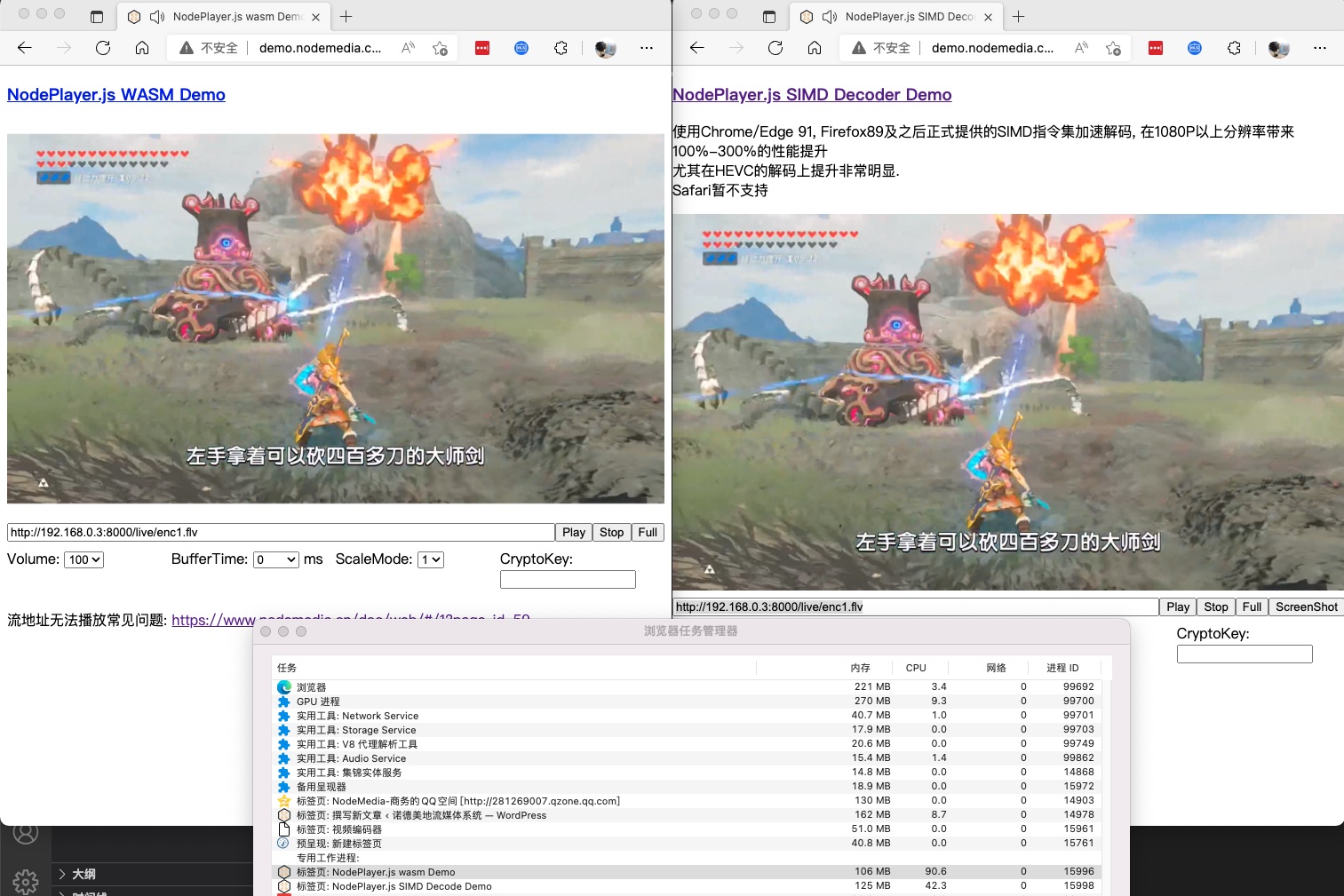Select the GPU 进程 puzzle icon row

(283, 701)
